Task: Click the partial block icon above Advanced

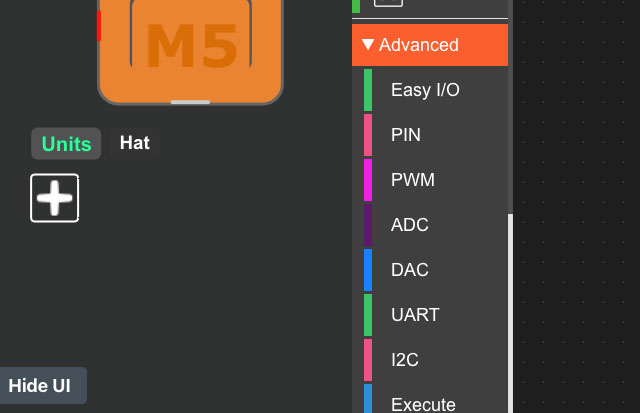Action: (x=388, y=3)
